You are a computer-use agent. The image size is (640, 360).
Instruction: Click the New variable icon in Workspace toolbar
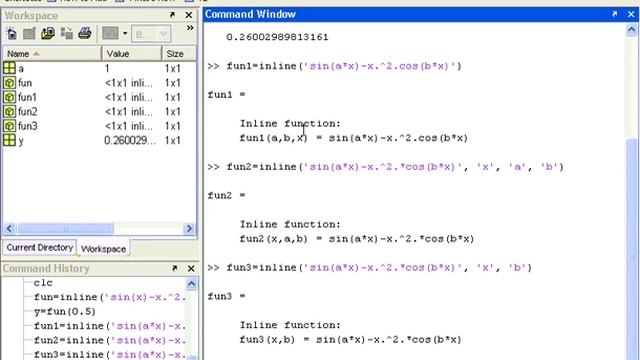coord(11,33)
